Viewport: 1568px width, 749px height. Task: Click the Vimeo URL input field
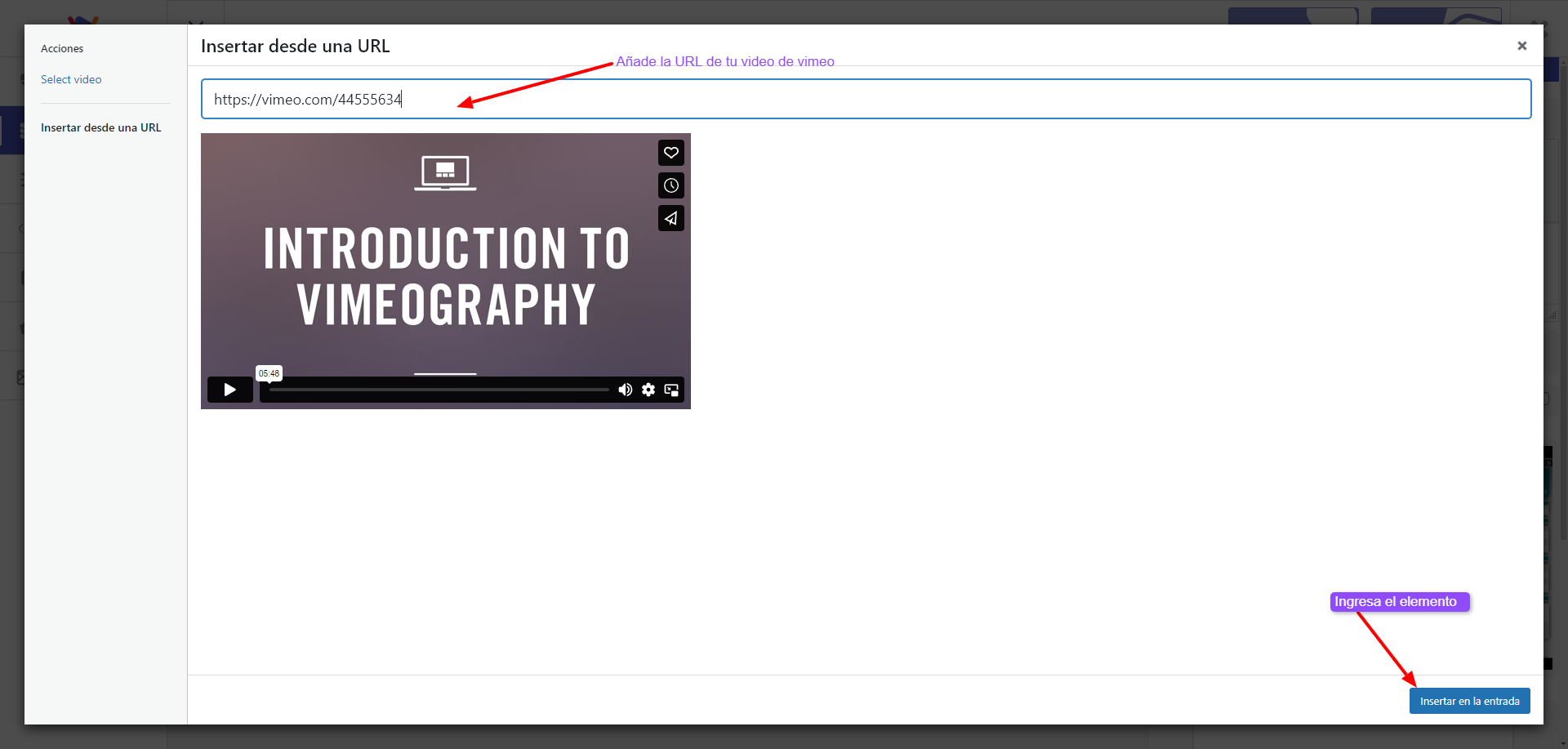(866, 99)
